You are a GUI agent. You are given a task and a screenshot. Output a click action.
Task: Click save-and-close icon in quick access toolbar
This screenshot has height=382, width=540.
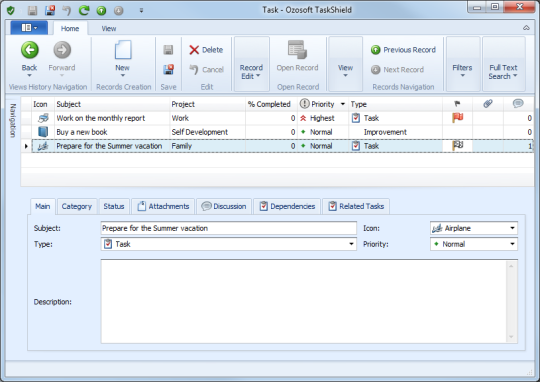[50, 10]
